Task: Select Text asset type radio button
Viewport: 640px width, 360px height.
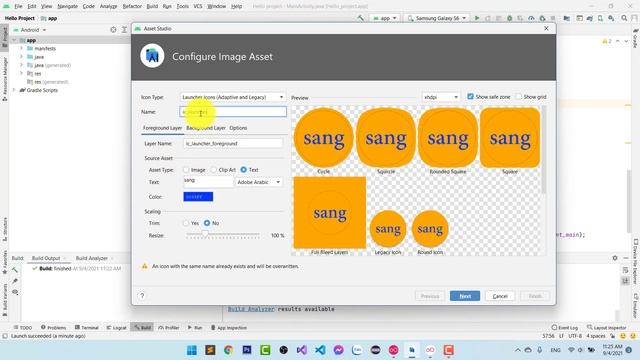Action: click(x=244, y=170)
